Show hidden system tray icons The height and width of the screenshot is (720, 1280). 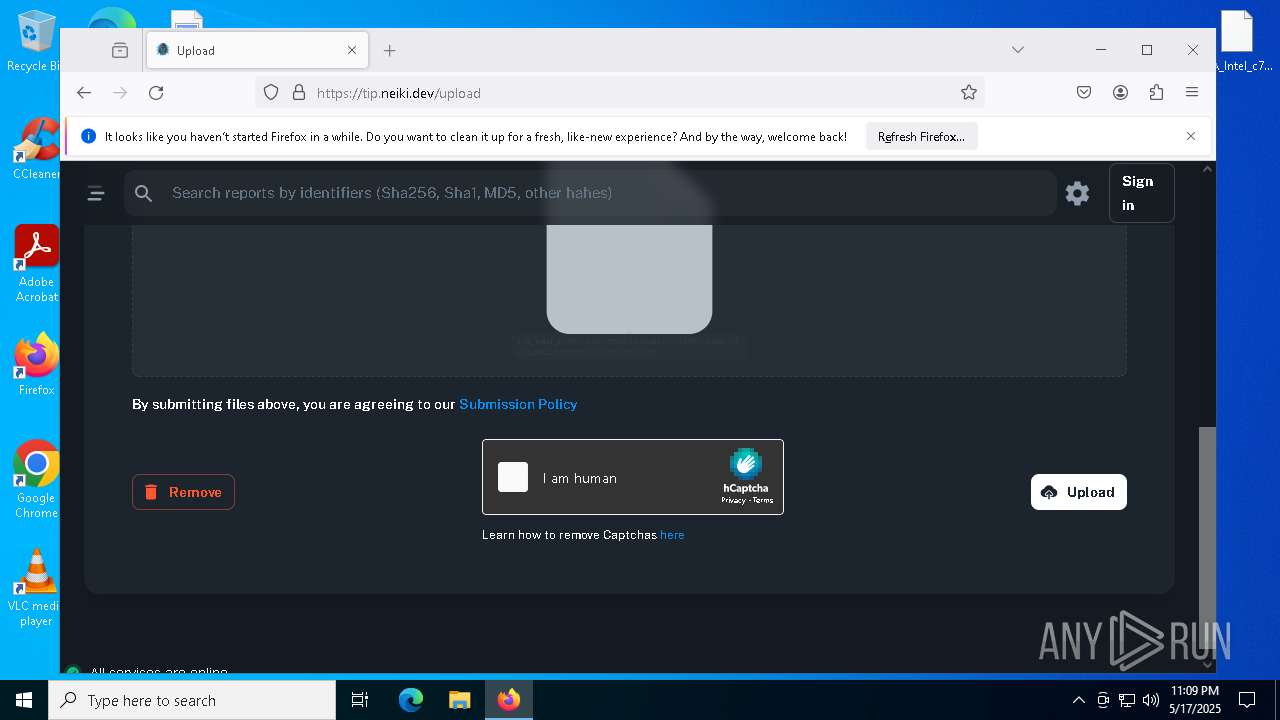coord(1078,700)
